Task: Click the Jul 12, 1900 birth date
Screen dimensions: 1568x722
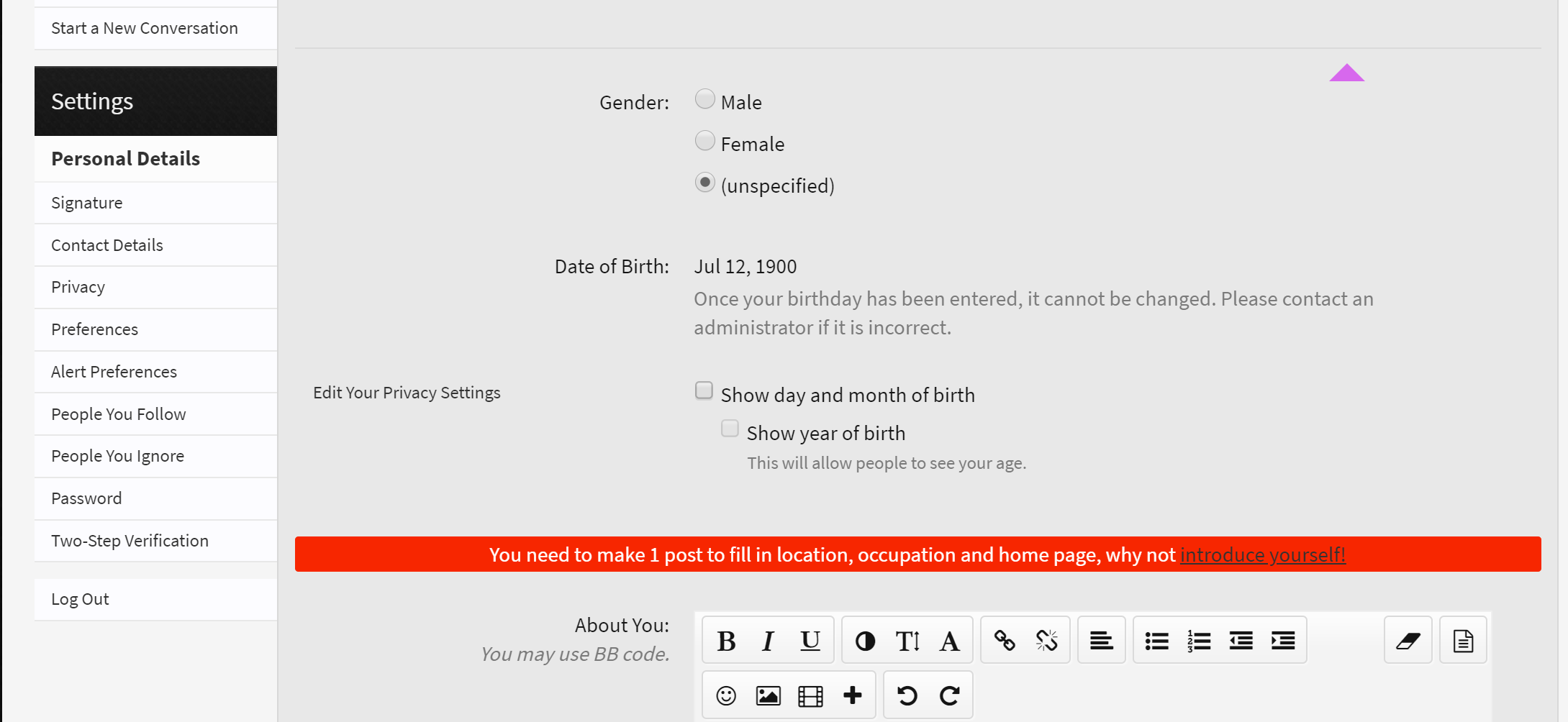Action: point(746,267)
